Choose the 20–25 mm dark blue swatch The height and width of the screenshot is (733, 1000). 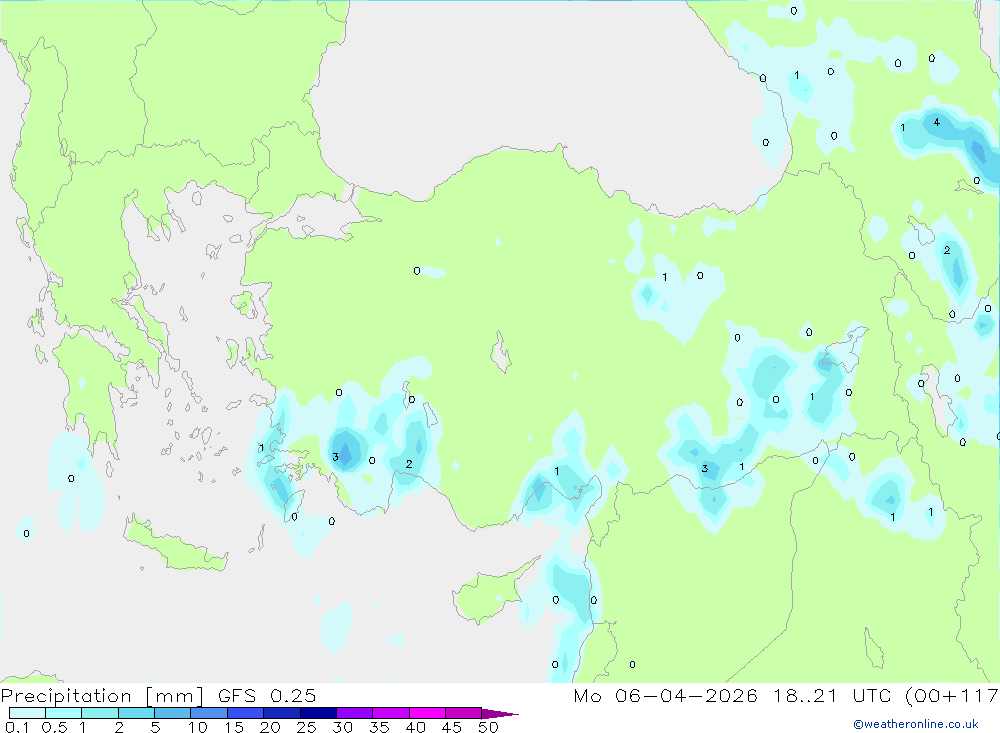[x=282, y=713]
